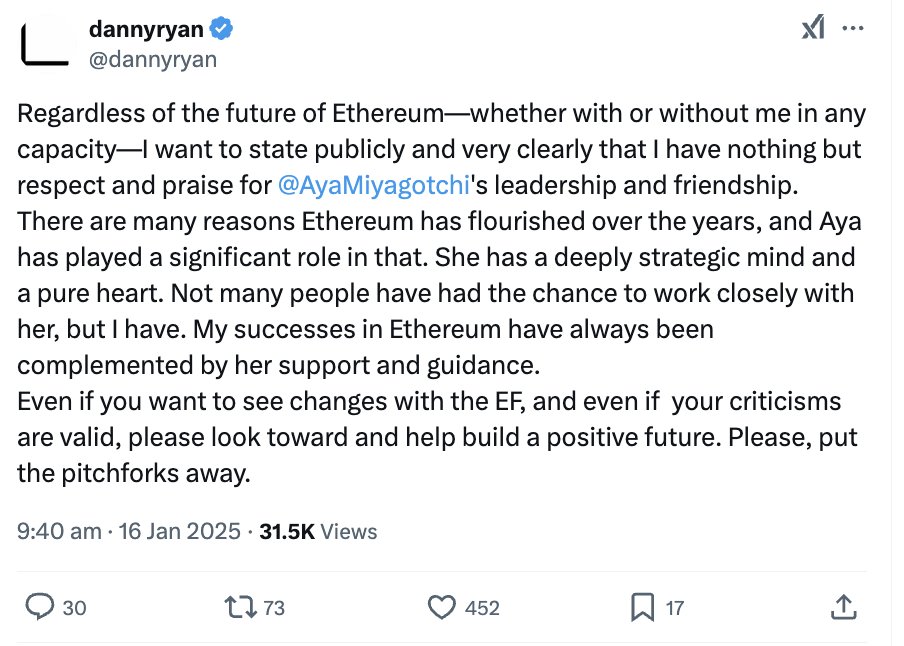Open the 9:40 am timestamp link
Image resolution: width=904 pixels, height=646 pixels.
tap(59, 531)
